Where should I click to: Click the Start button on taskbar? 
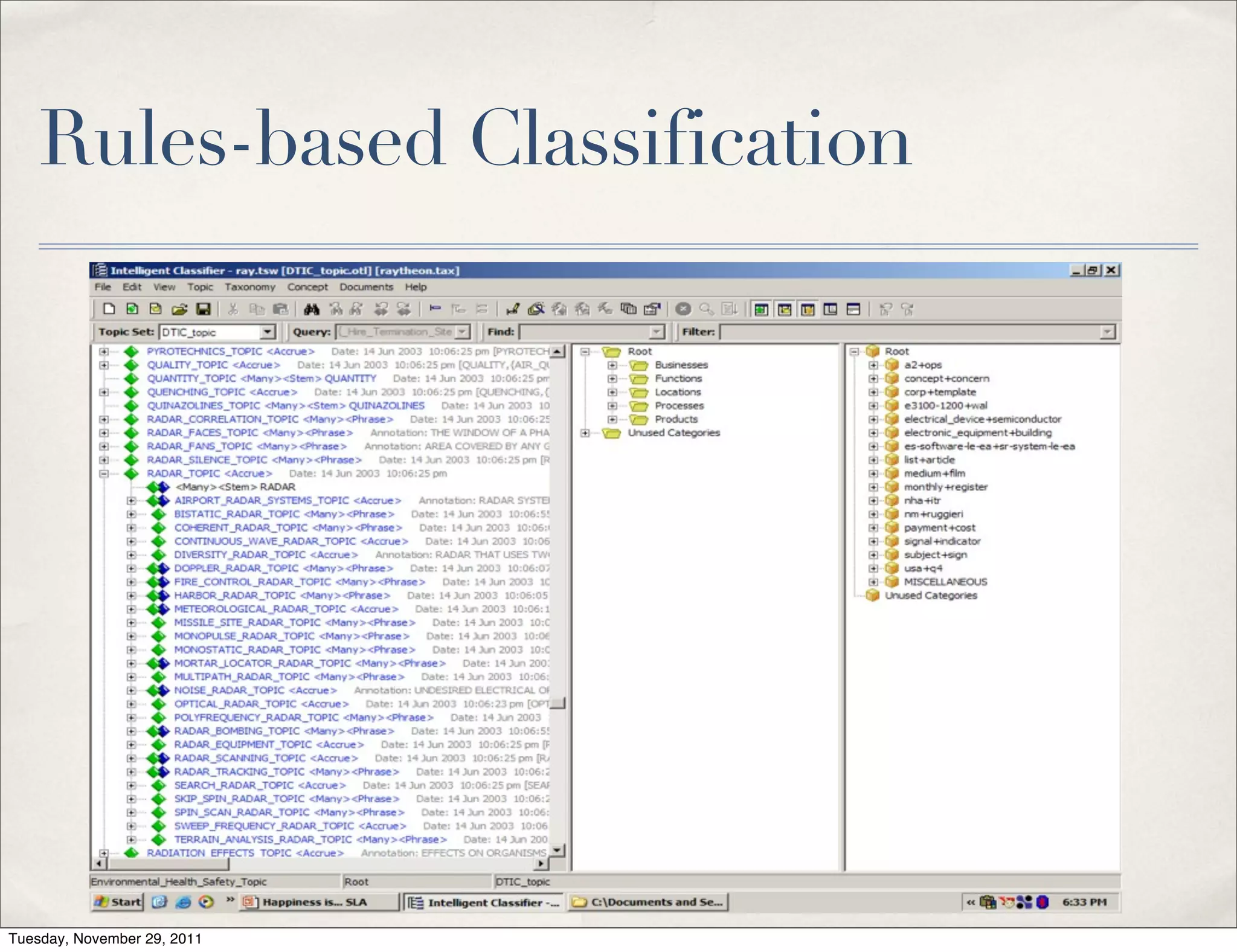click(118, 902)
